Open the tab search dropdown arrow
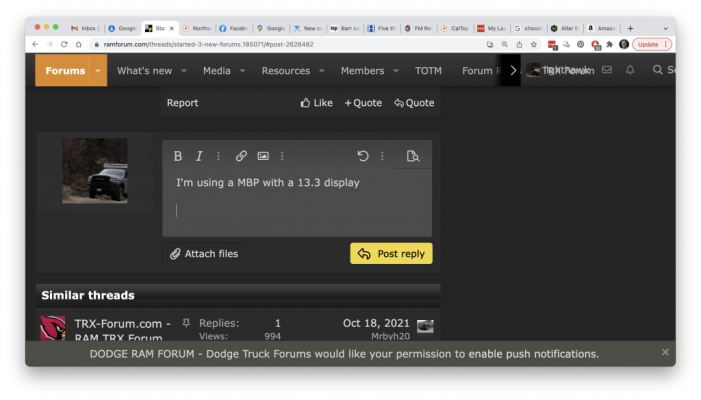Screen dimensions: 701x400 666,28
